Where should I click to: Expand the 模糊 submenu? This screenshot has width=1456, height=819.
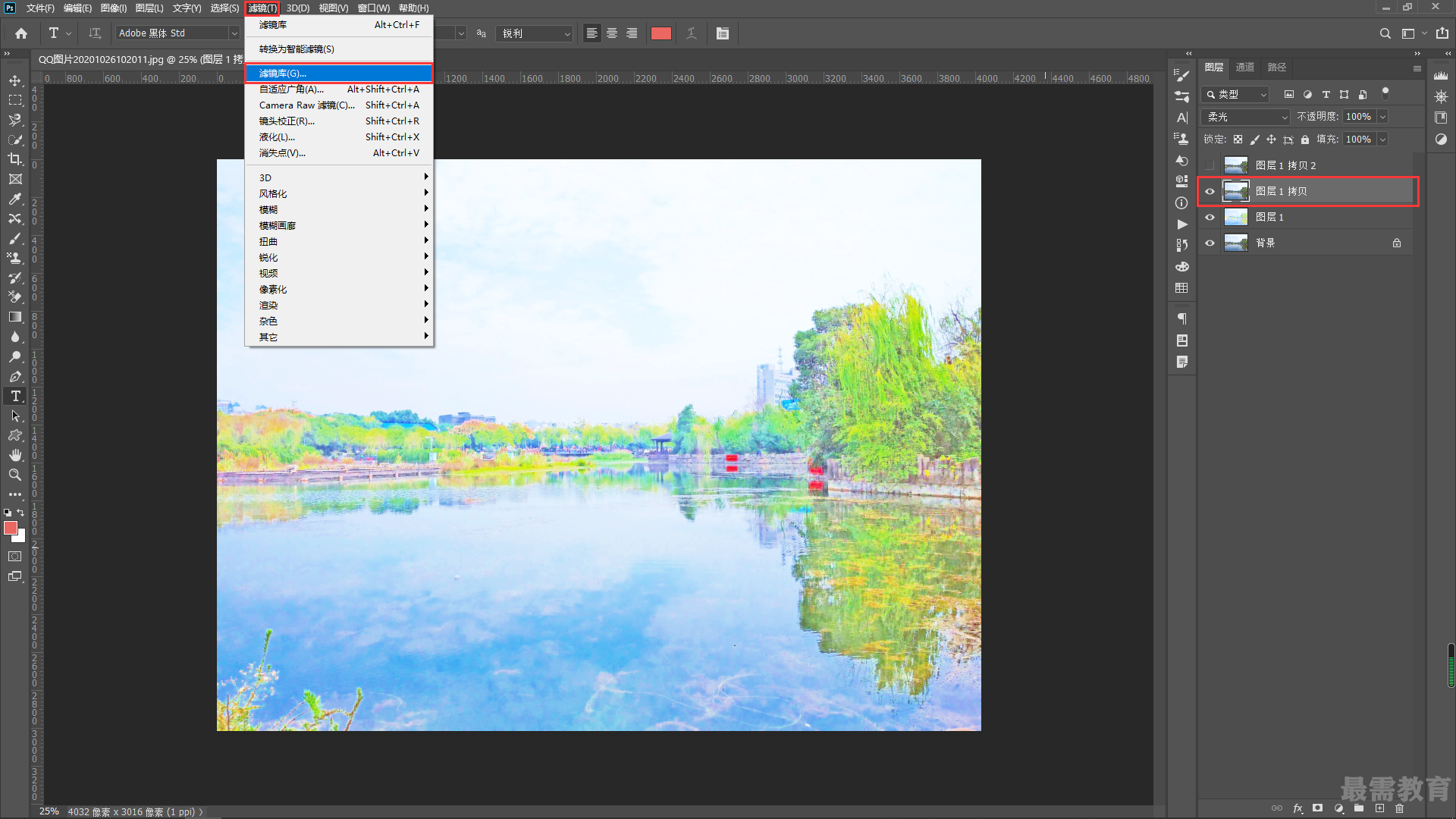(339, 209)
